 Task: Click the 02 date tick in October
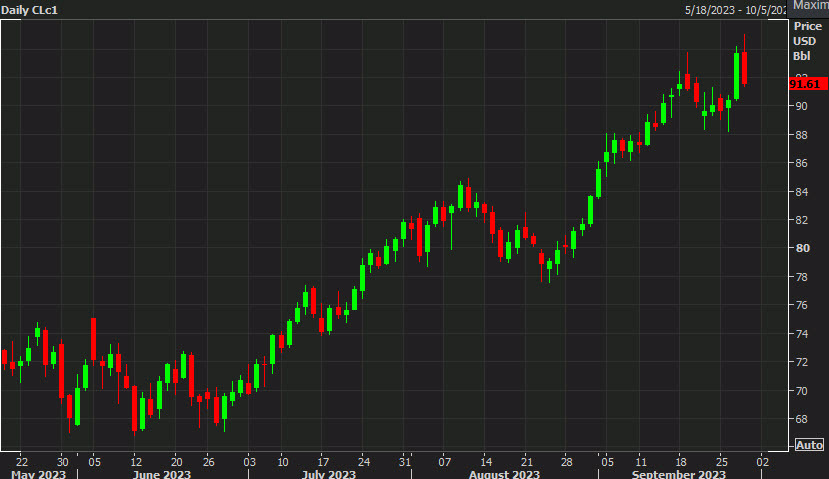[762, 462]
